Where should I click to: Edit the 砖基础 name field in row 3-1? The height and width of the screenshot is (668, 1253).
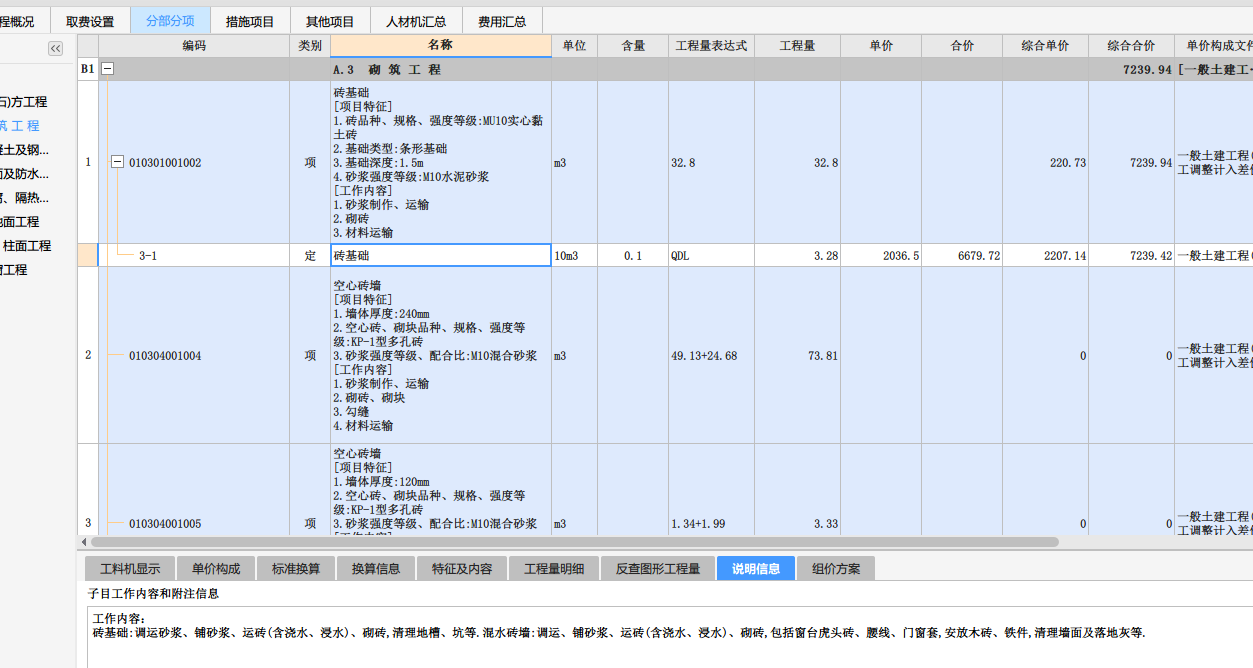[x=441, y=256]
